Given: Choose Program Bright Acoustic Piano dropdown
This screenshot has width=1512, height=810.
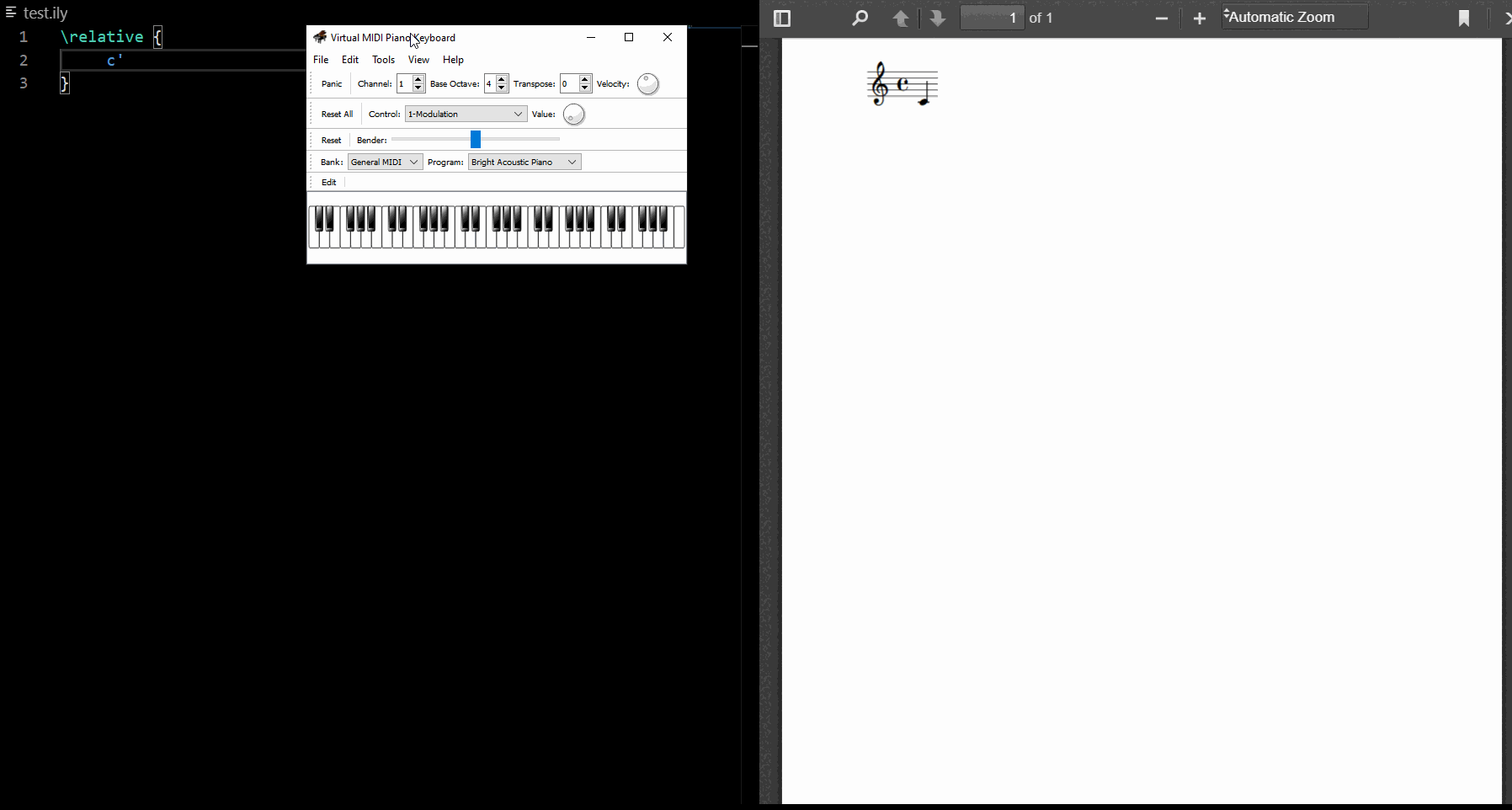Looking at the screenshot, I should point(524,163).
